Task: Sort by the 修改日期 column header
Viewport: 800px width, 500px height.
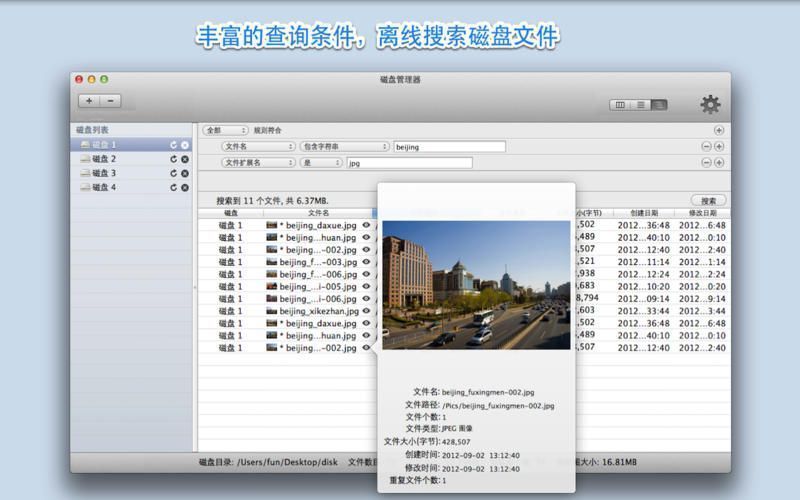Action: (x=702, y=213)
